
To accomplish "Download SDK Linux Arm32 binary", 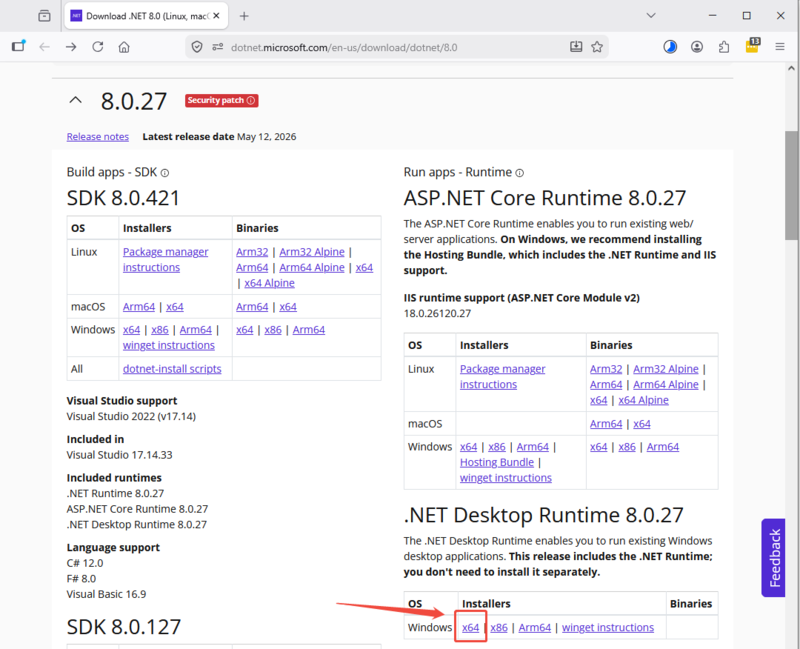I will (x=252, y=252).
